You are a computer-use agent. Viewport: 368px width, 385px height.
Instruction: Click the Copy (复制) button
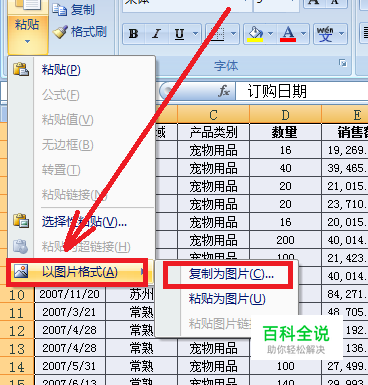(74, 10)
